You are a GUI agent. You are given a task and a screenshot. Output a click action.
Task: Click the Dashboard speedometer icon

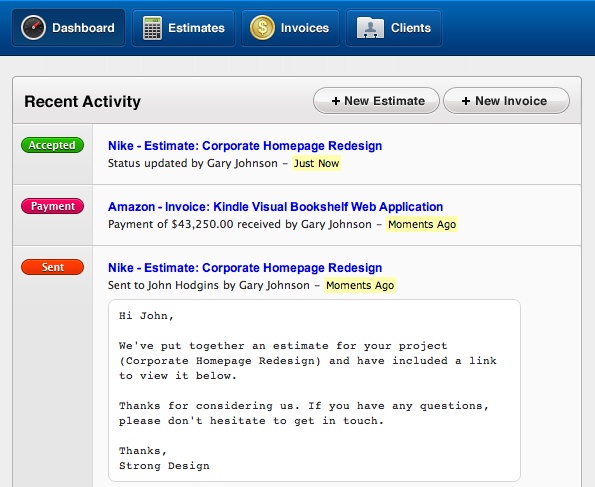coord(33,28)
